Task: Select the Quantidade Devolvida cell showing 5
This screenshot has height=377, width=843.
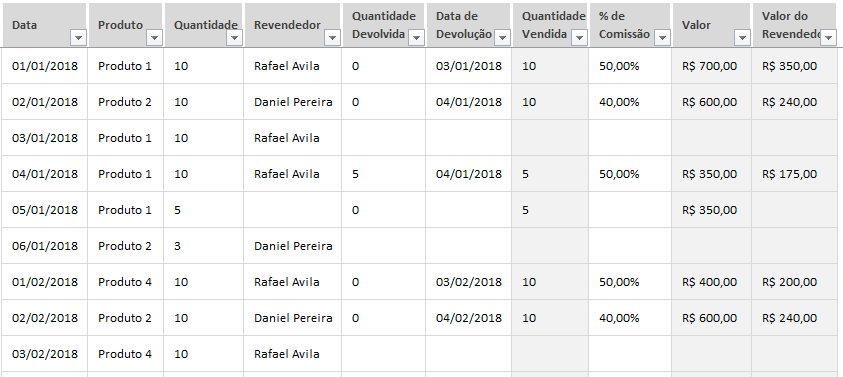Action: click(x=383, y=174)
